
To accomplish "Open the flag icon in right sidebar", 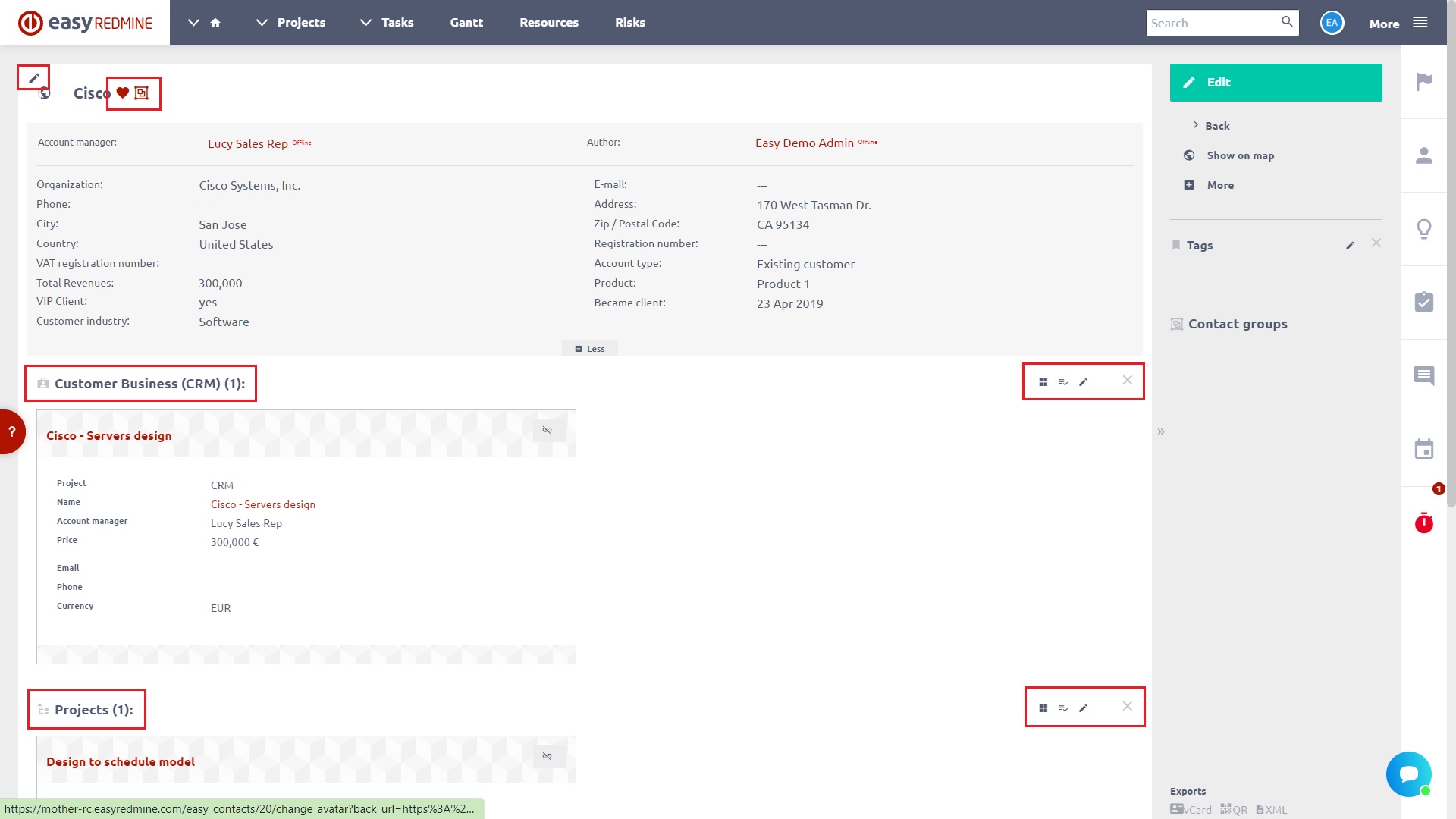I will coord(1424,81).
